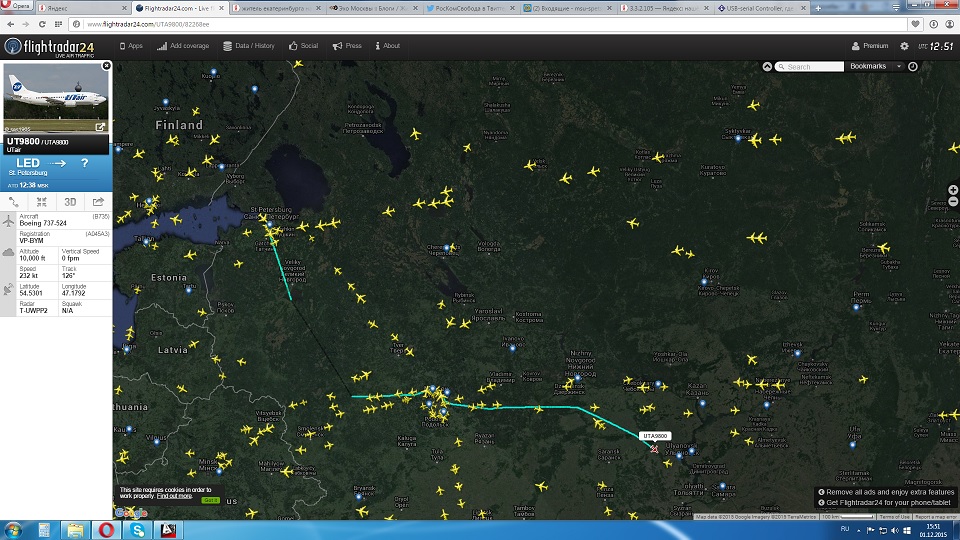960x540 pixels.
Task: Click the map search field
Action: coord(814,67)
